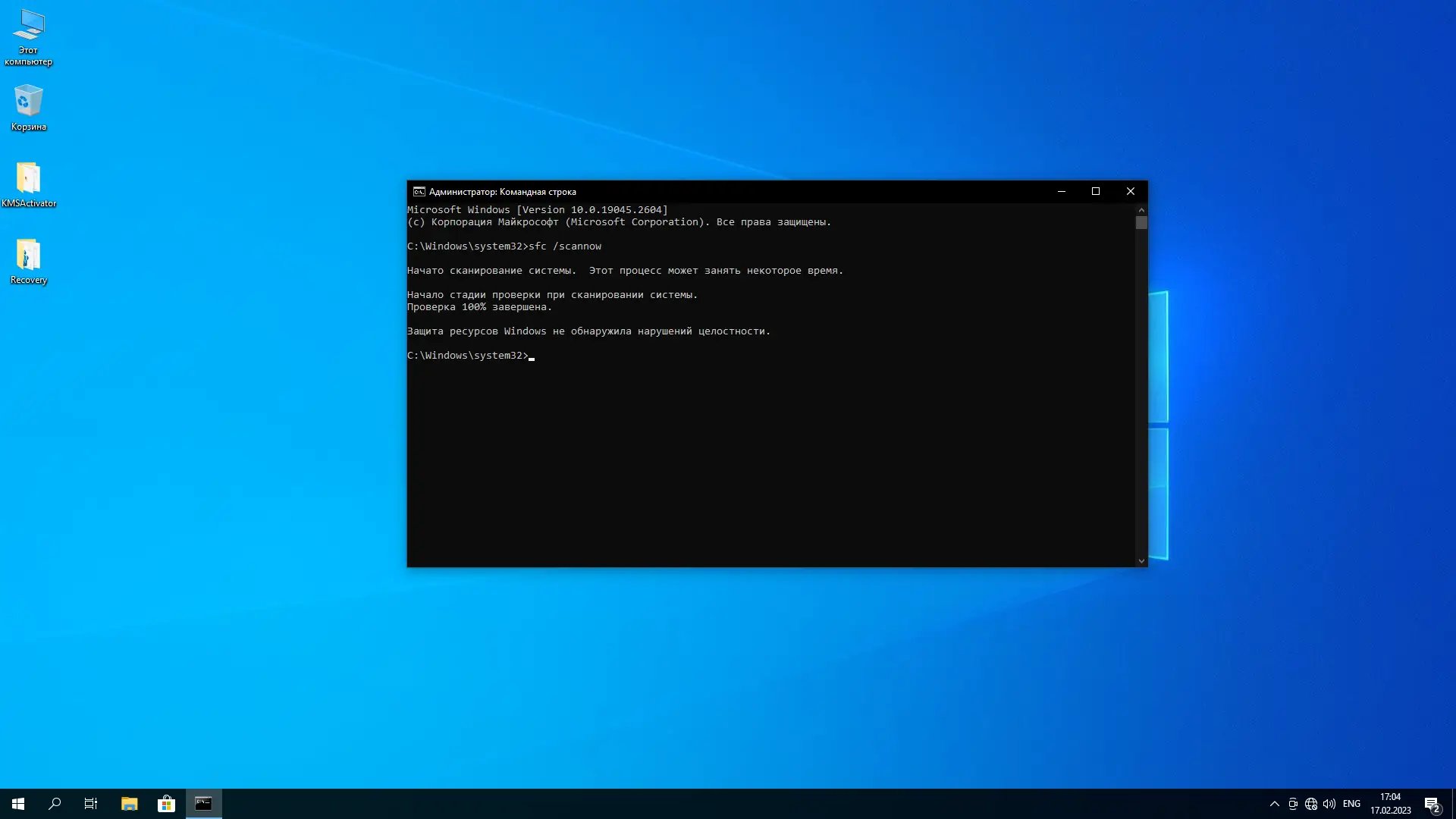The height and width of the screenshot is (819, 1456).
Task: Launch Microsoft Store from the taskbar
Action: [166, 804]
